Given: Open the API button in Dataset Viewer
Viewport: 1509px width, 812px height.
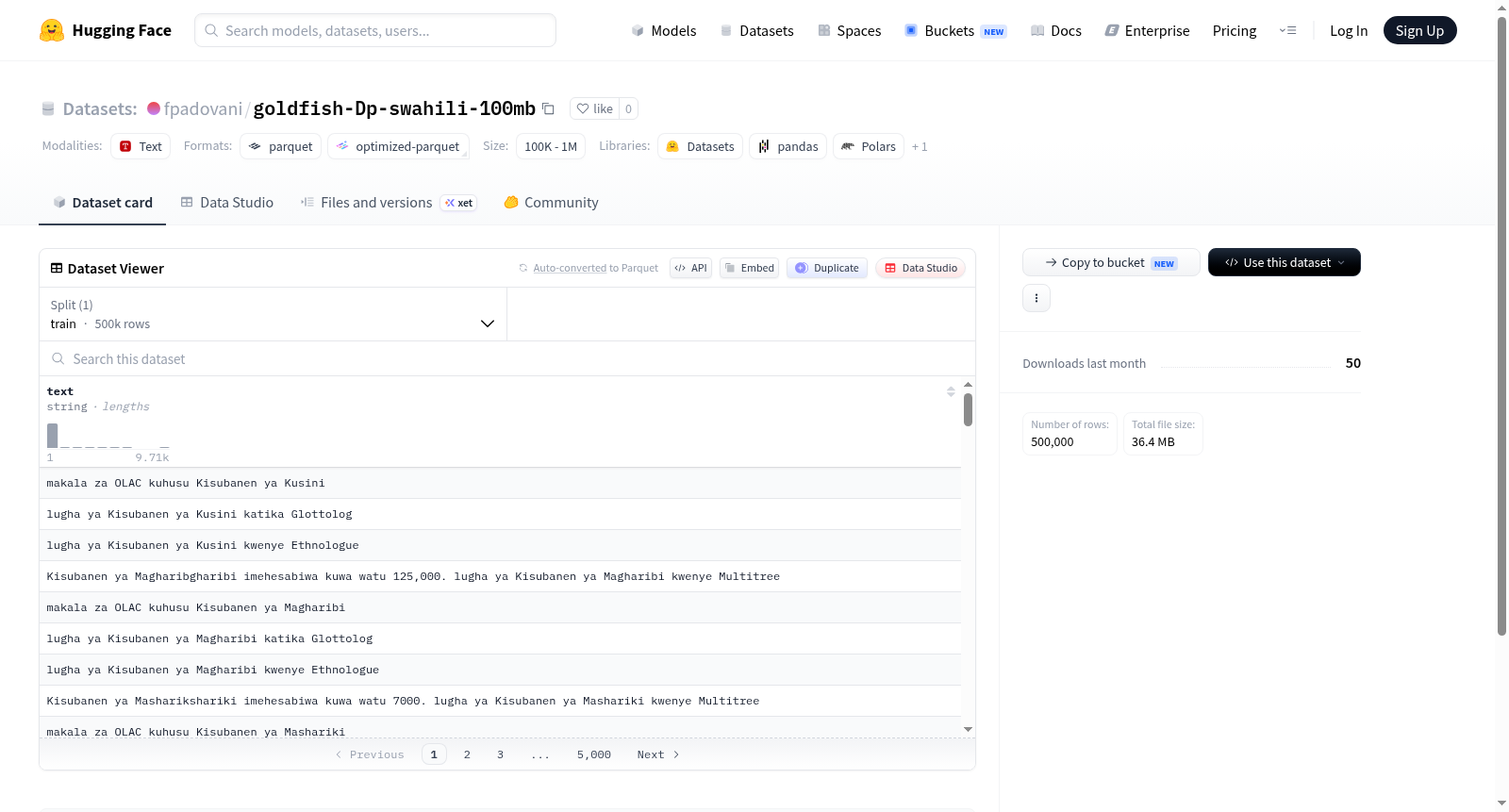Looking at the screenshot, I should point(690,268).
